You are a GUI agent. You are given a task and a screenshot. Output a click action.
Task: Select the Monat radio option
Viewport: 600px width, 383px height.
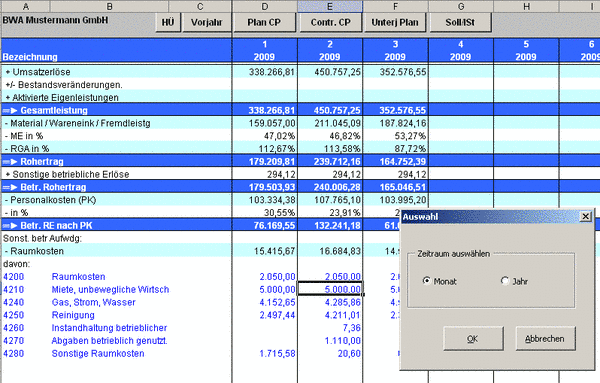pyautogui.click(x=439, y=281)
